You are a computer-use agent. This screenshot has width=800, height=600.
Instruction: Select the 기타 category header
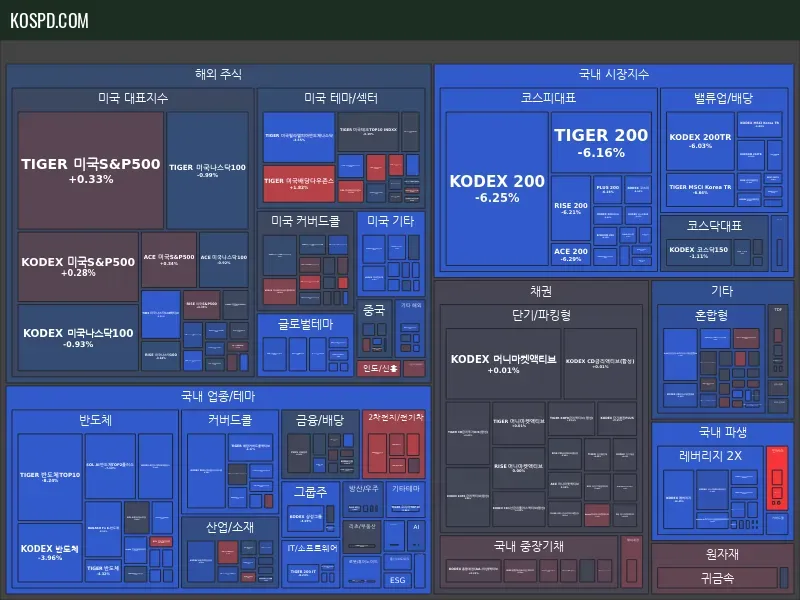pyautogui.click(x=722, y=291)
